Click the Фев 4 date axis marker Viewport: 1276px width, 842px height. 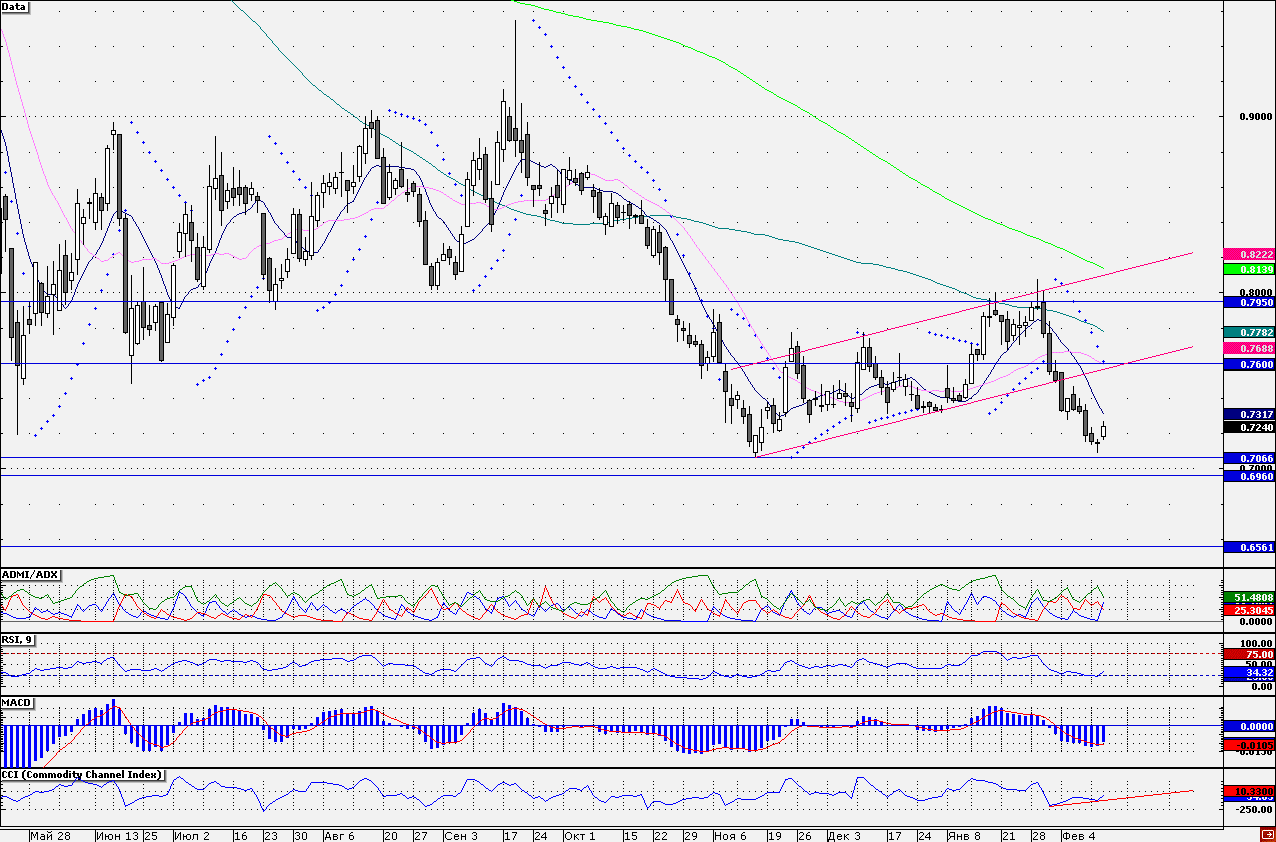[x=1079, y=834]
